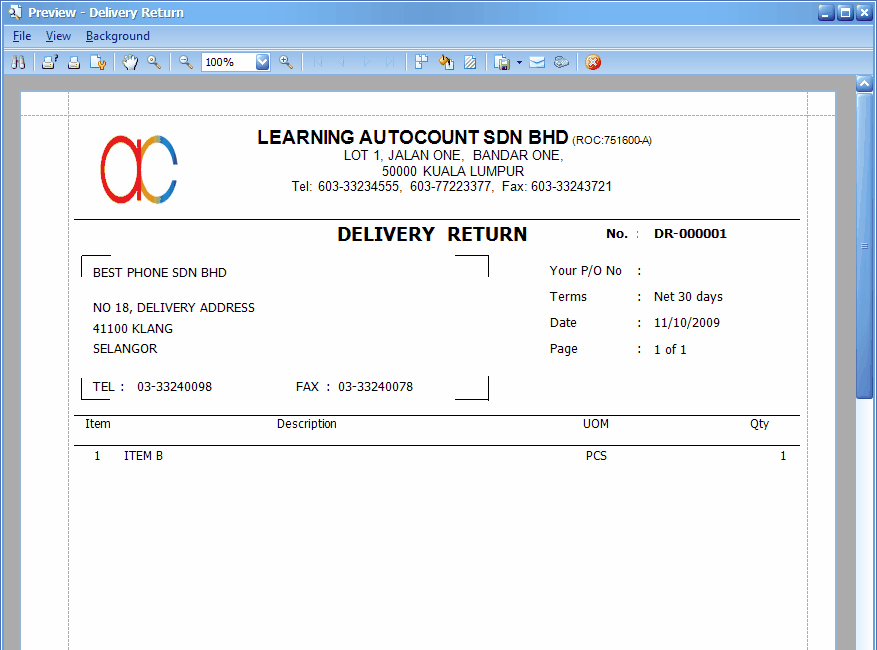Click the UOM column header

coord(596,424)
